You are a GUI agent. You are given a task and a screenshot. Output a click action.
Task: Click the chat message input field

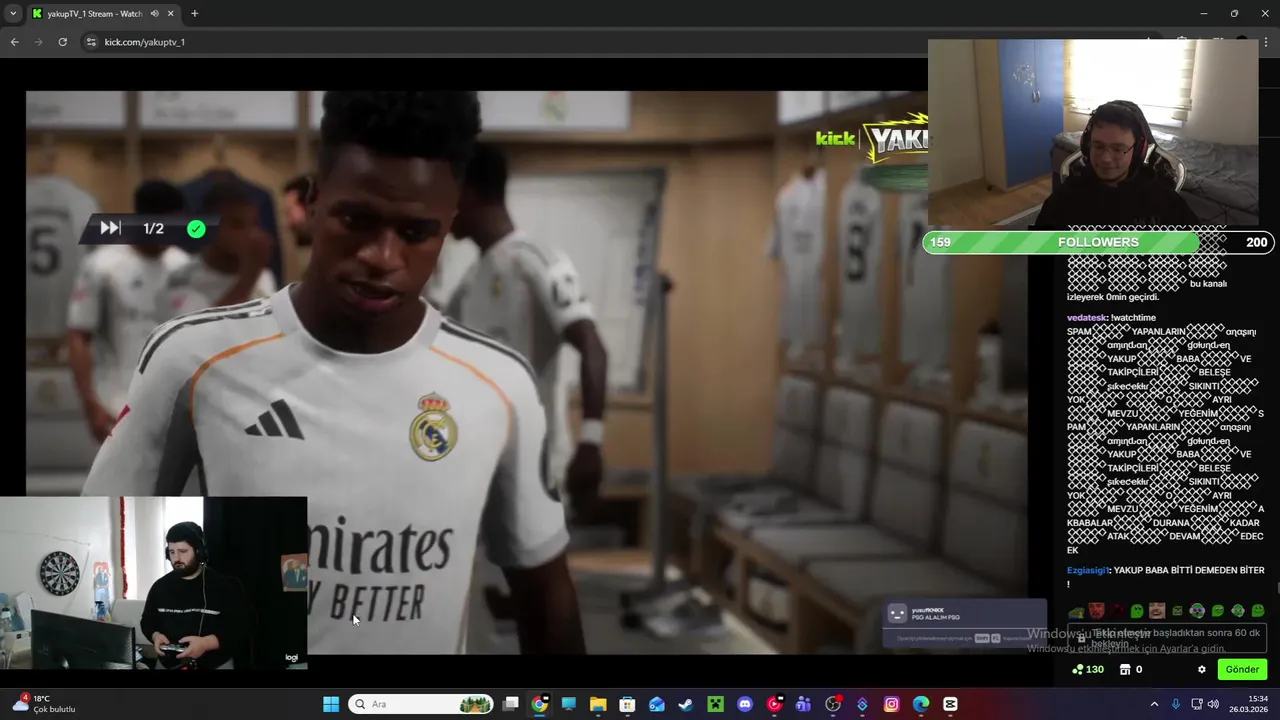click(1167, 637)
